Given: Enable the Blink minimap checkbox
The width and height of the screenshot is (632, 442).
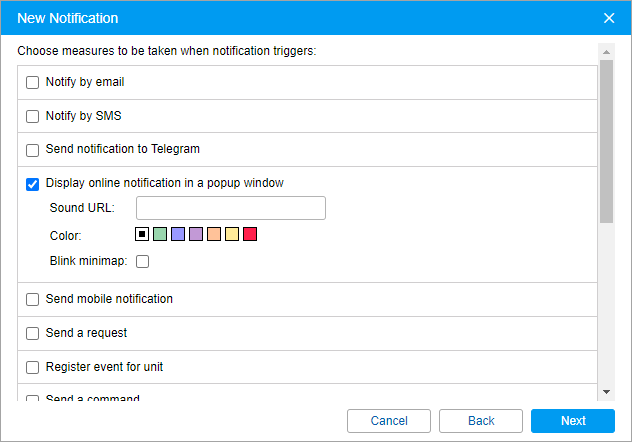Looking at the screenshot, I should 142,261.
